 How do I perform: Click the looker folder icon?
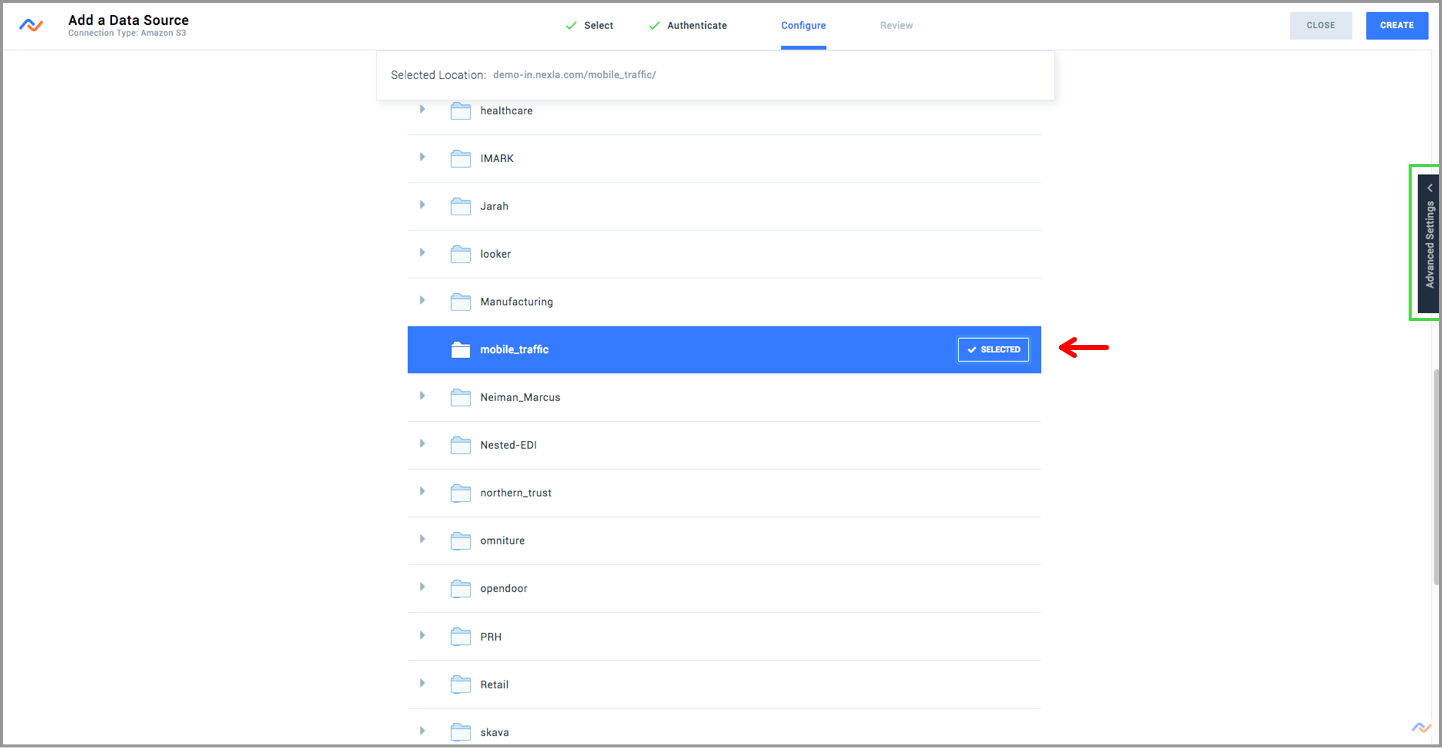coord(460,254)
